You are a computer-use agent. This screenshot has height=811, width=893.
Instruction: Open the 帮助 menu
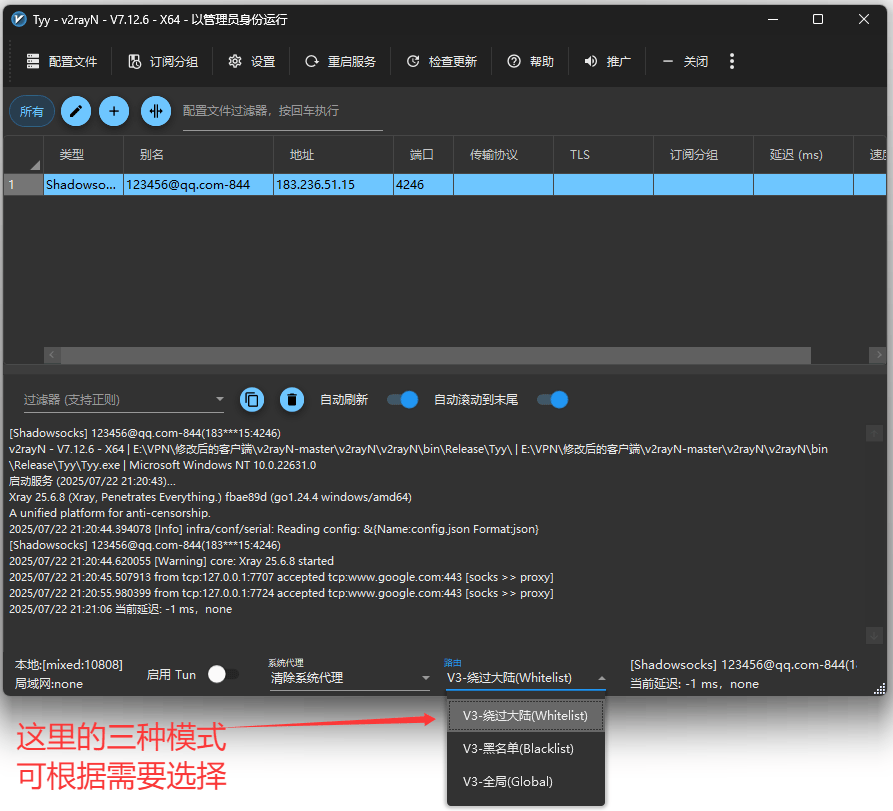530,62
